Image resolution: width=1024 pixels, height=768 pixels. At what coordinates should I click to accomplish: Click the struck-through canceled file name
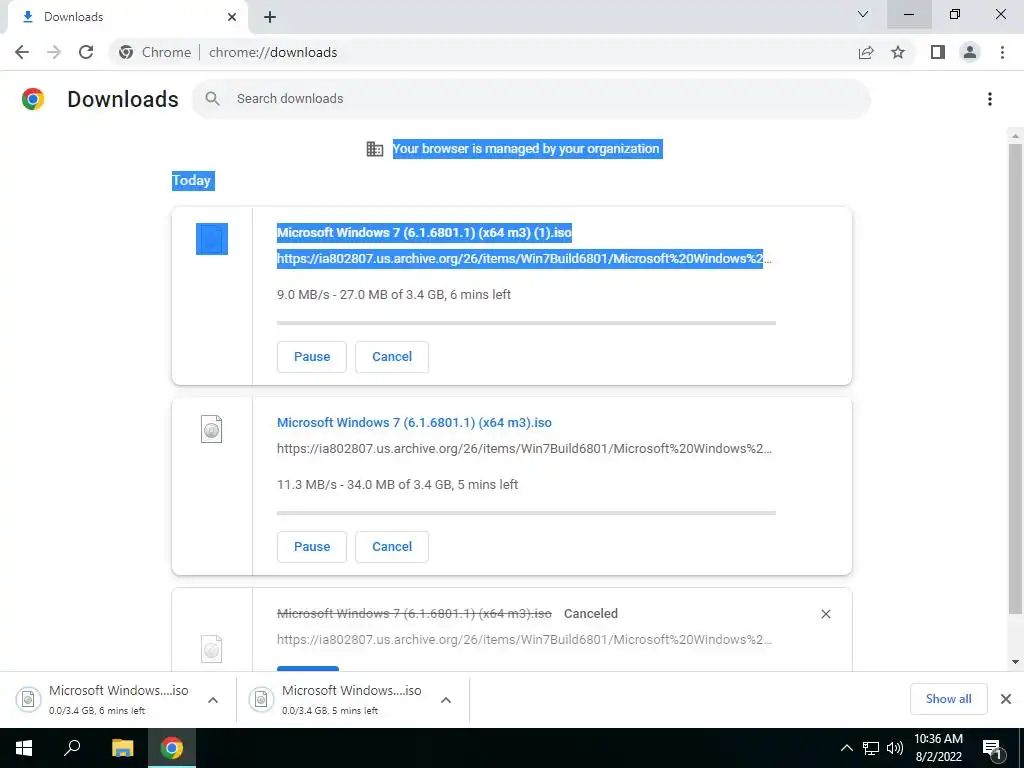(414, 614)
